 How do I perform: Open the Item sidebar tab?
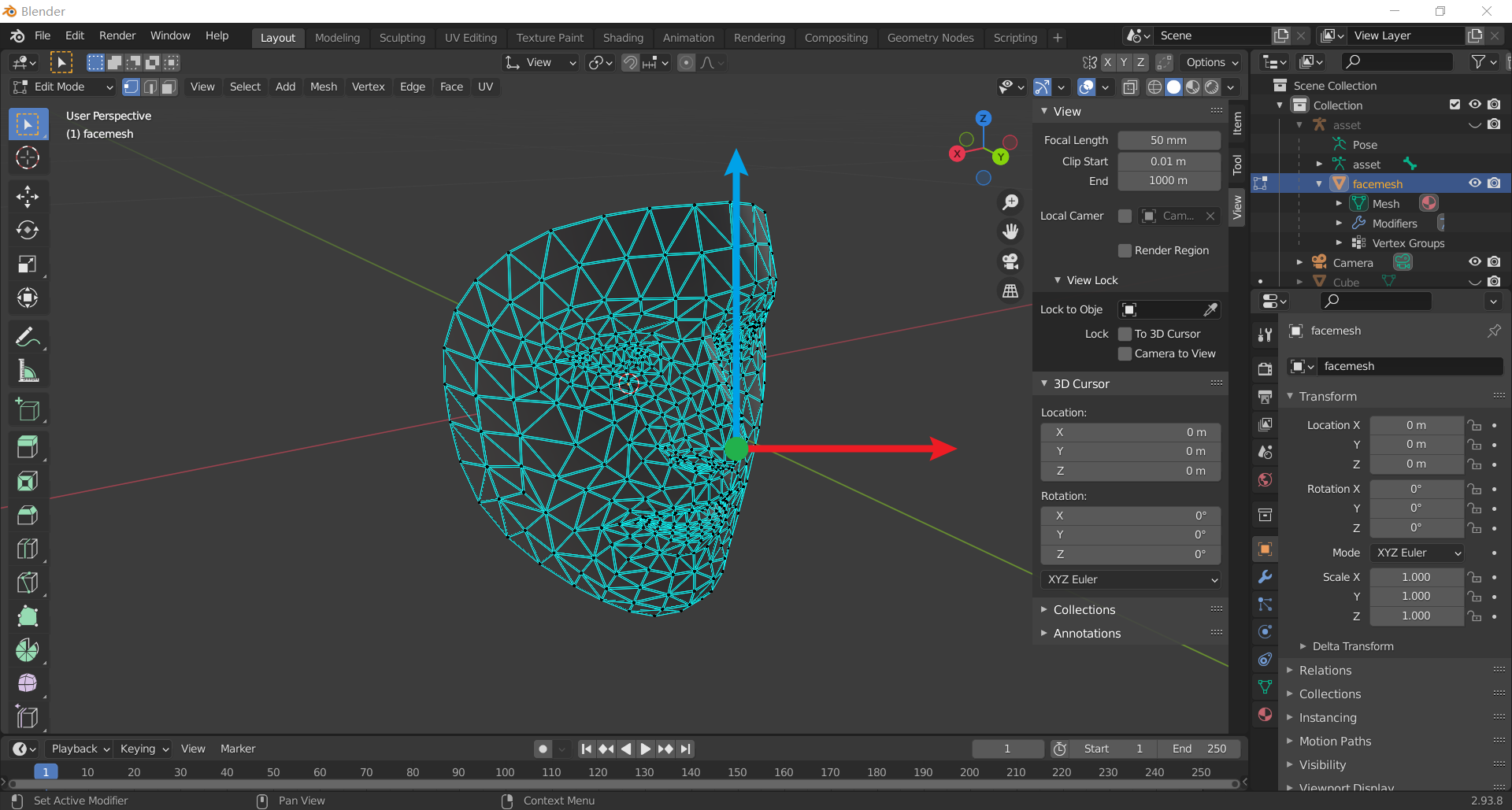(1237, 123)
